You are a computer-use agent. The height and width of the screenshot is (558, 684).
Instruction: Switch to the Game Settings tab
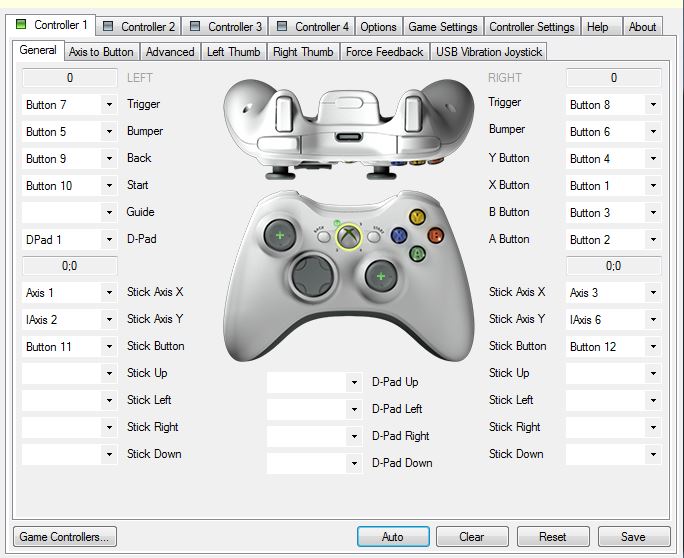(x=443, y=27)
